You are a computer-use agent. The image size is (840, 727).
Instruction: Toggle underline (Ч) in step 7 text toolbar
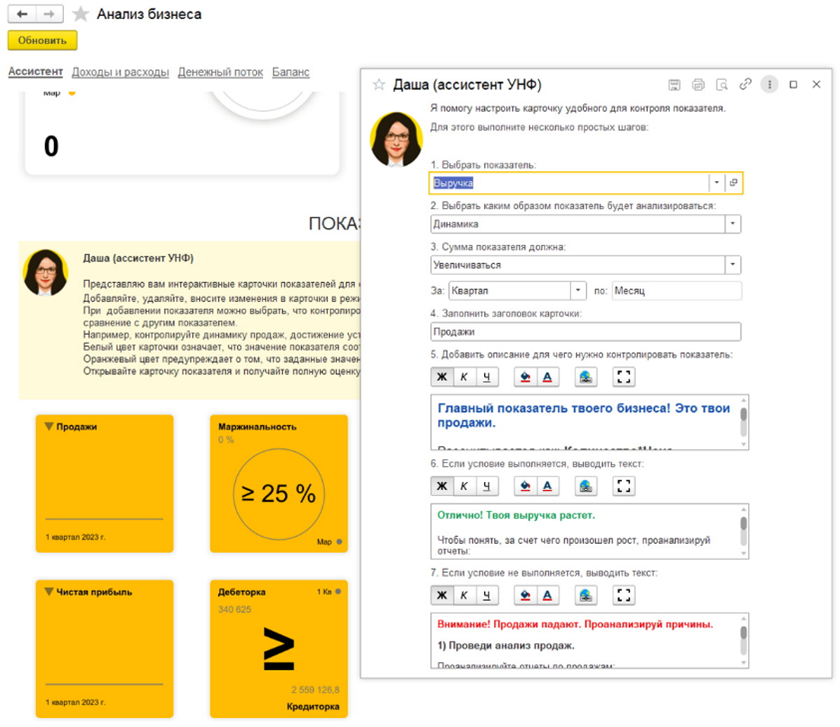coord(487,595)
